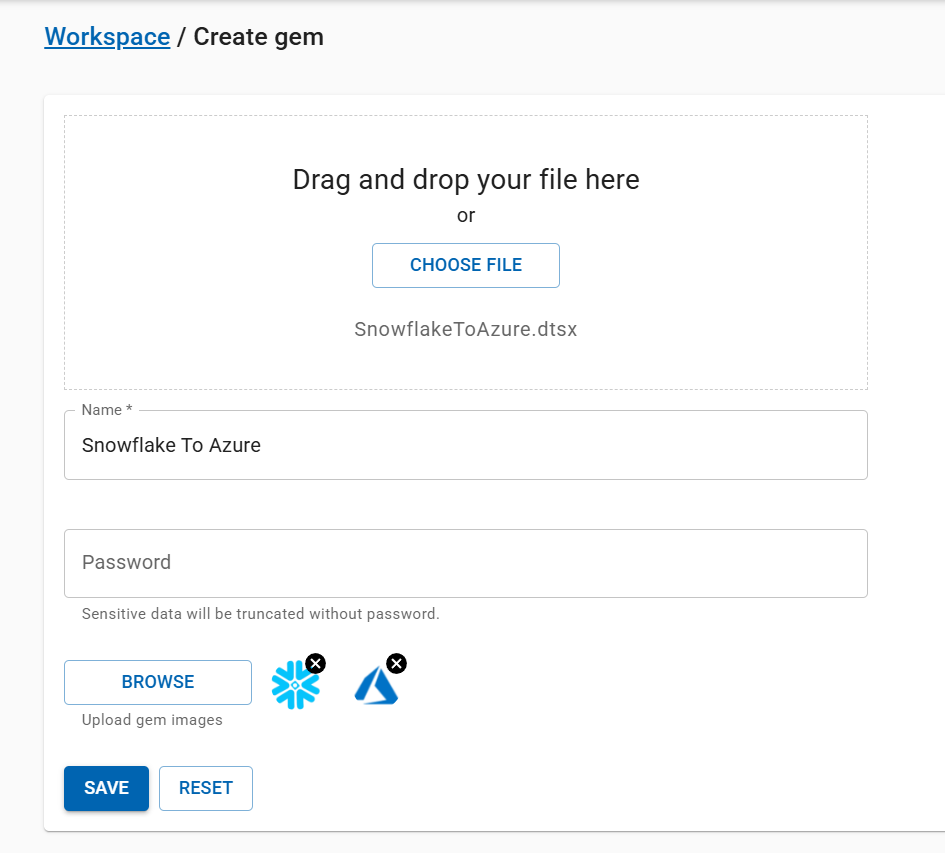Click the sensitive data password hint text

260,614
